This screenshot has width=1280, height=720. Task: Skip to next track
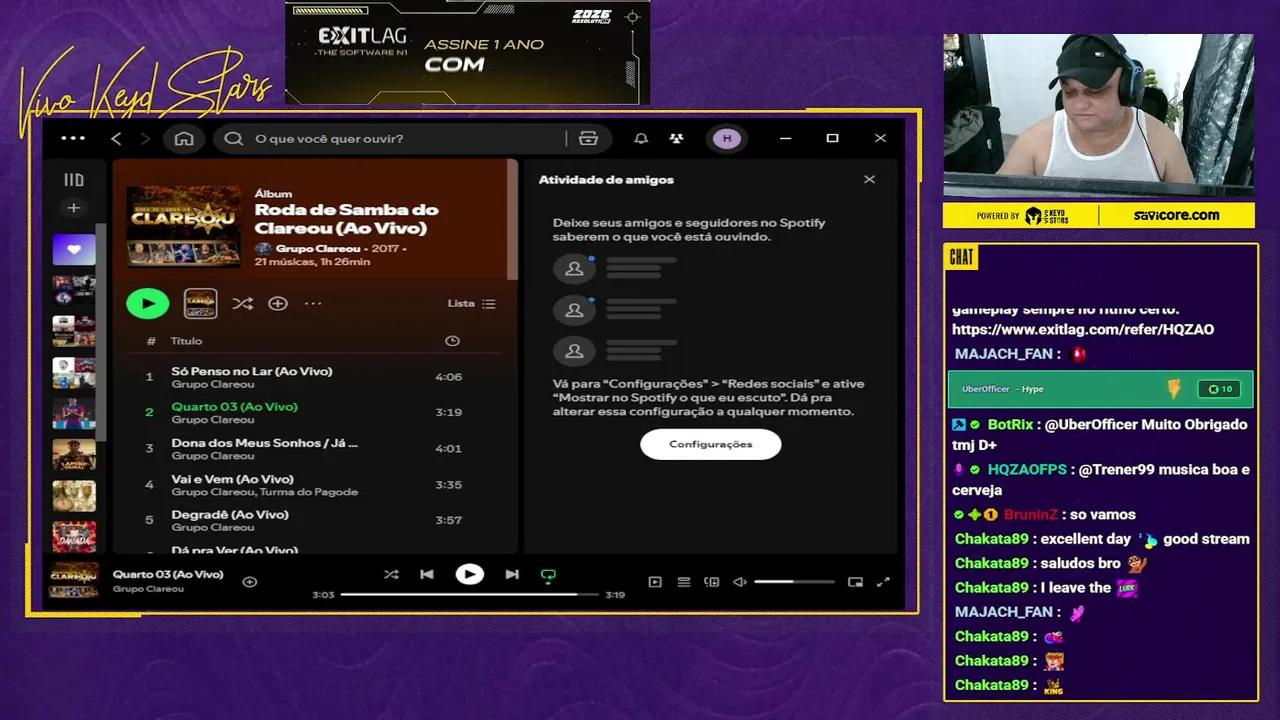pyautogui.click(x=512, y=574)
